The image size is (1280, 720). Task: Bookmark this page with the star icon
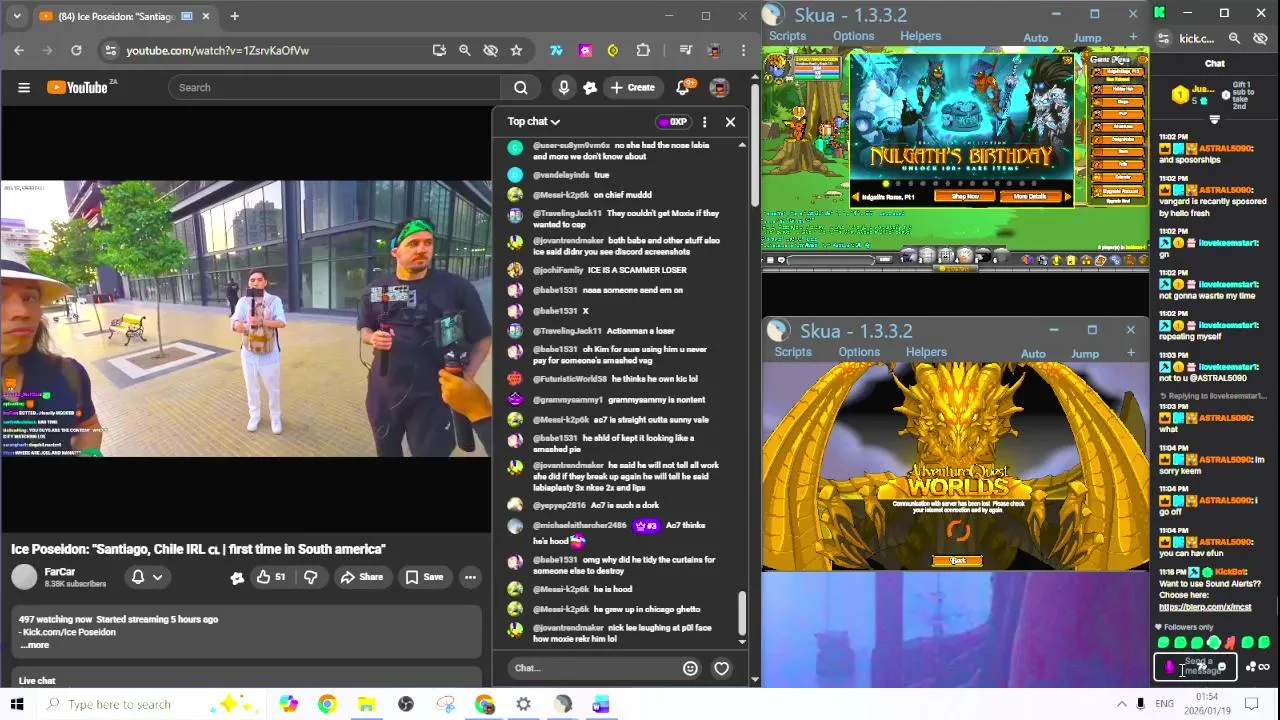tap(516, 50)
